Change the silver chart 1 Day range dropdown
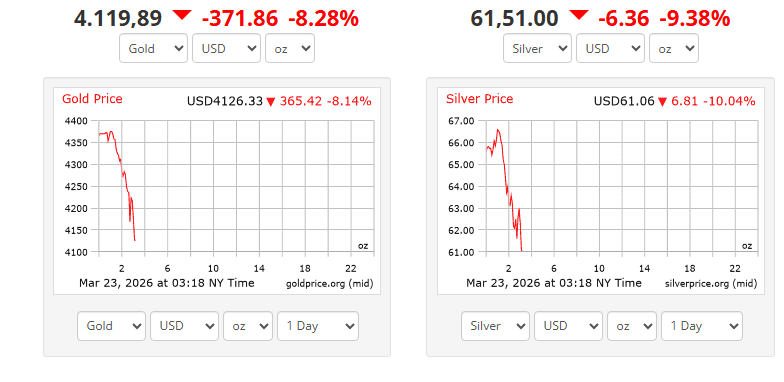 (702, 326)
